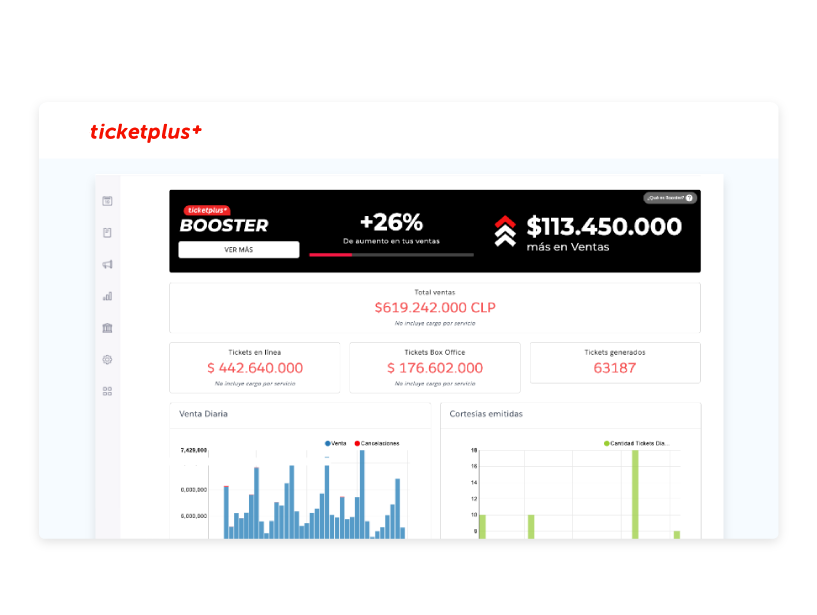Click the bank box-office icon in sidebar
The width and height of the screenshot is (817, 615).
pos(107,328)
